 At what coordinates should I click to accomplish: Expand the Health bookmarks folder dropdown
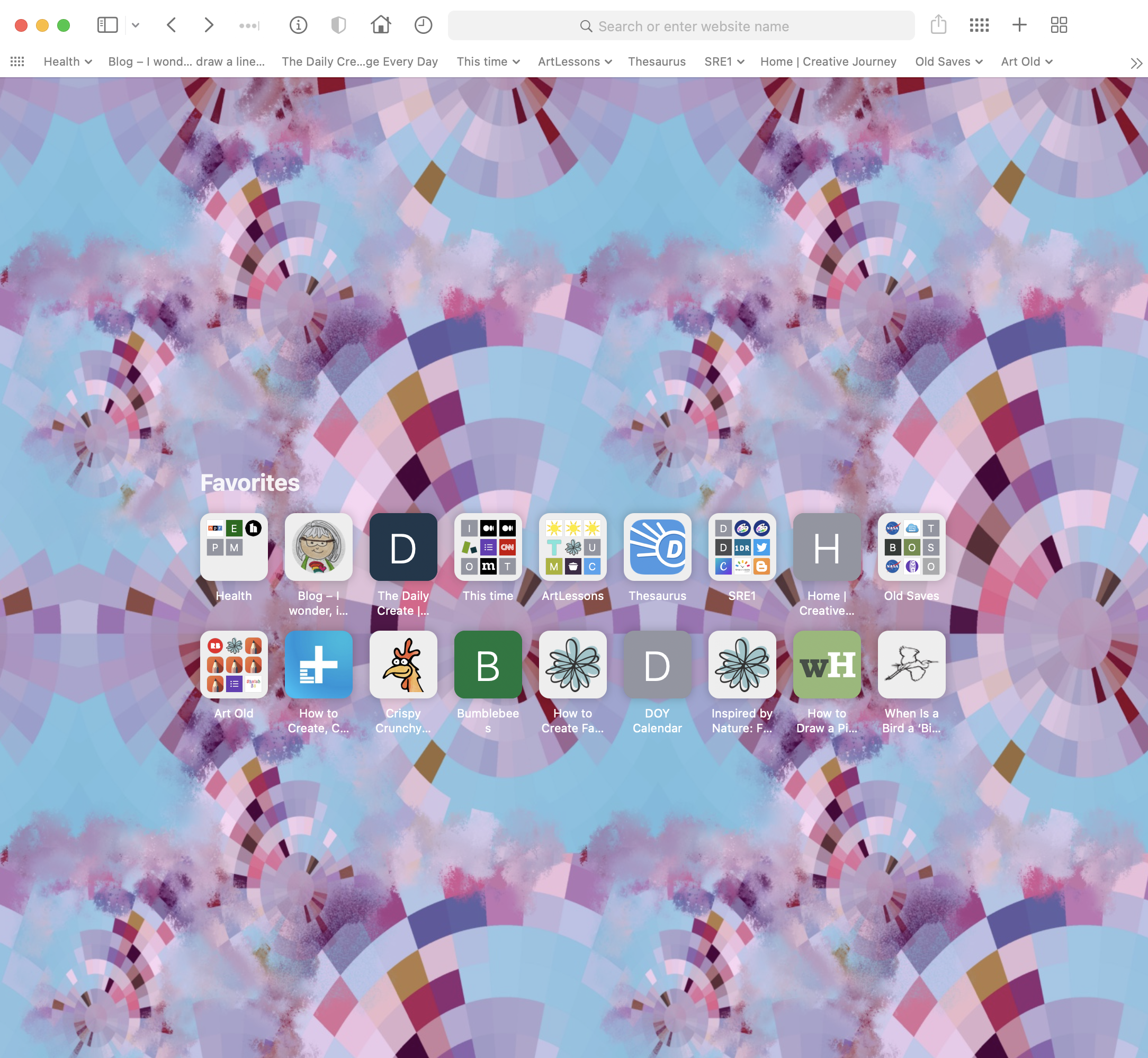coord(68,62)
